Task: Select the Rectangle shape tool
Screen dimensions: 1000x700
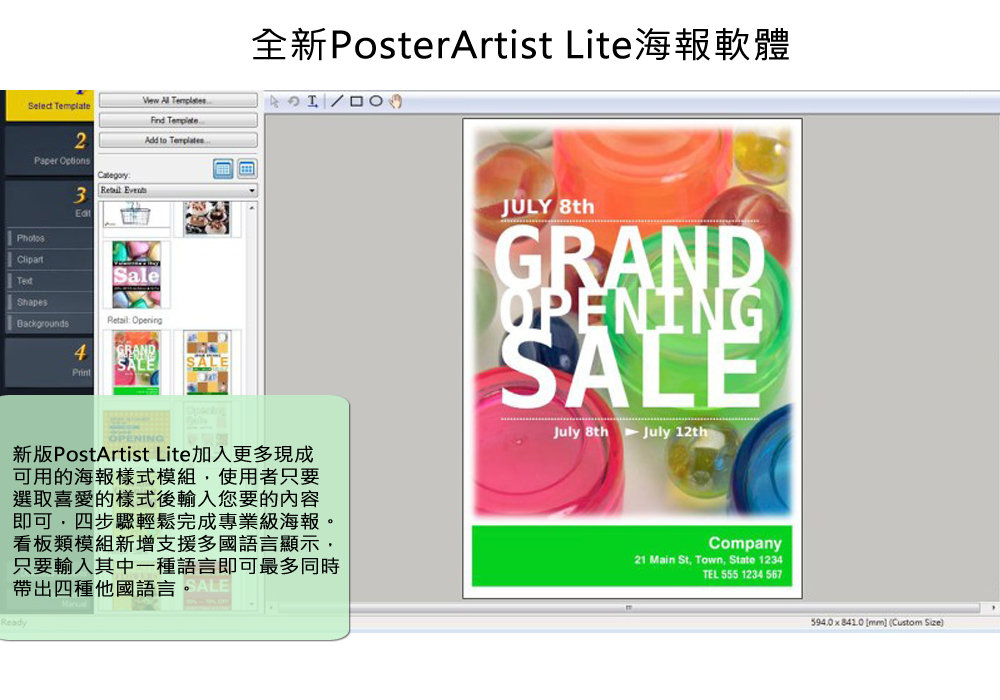Action: pos(357,101)
